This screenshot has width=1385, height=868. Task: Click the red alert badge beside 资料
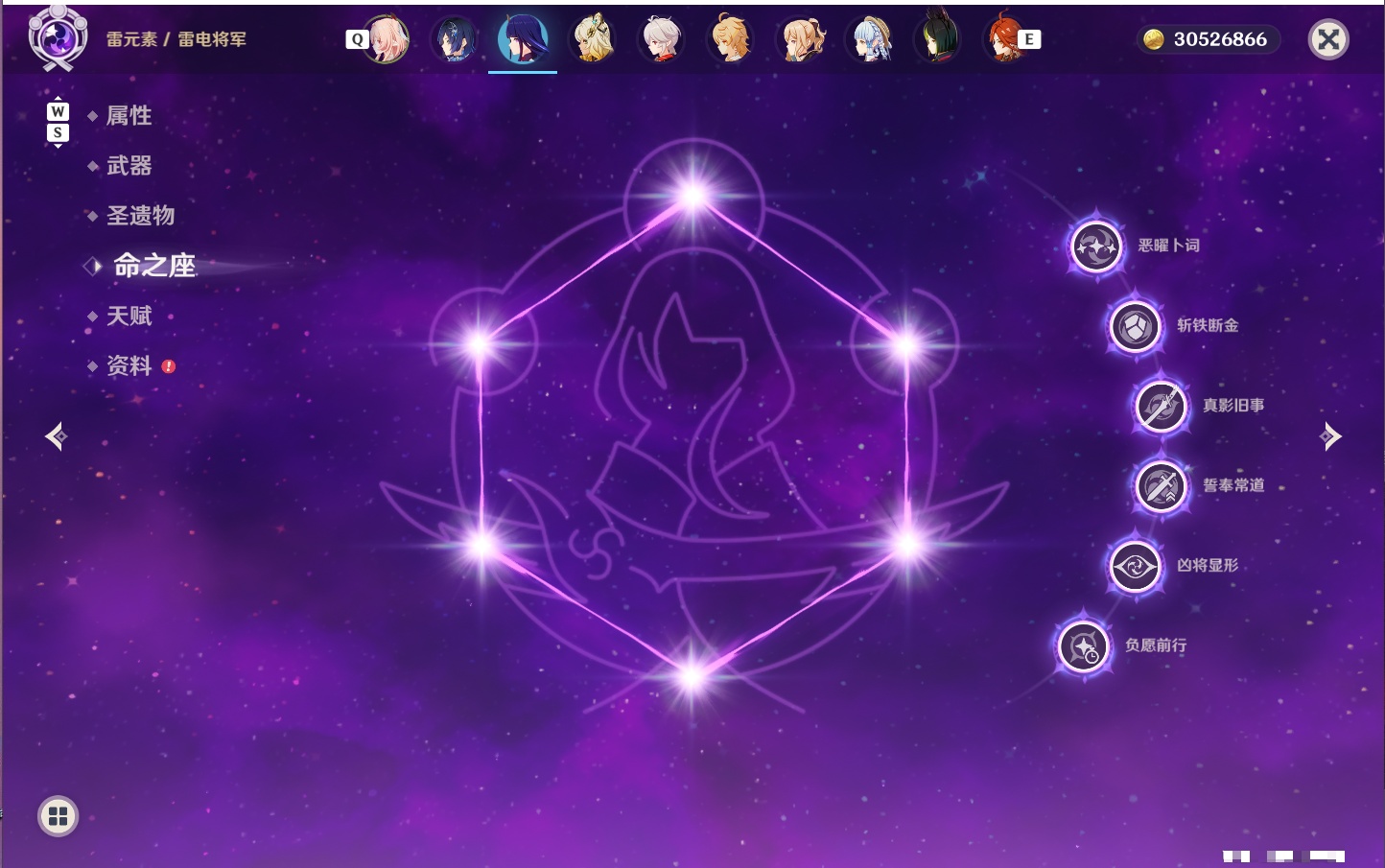[x=169, y=366]
